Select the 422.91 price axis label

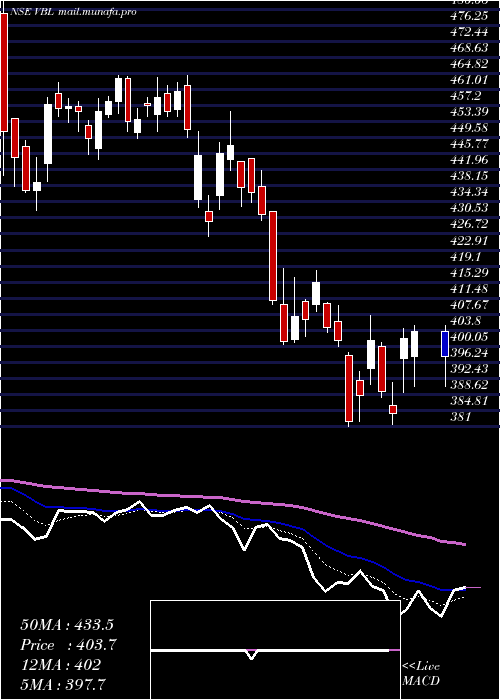[x=470, y=240]
